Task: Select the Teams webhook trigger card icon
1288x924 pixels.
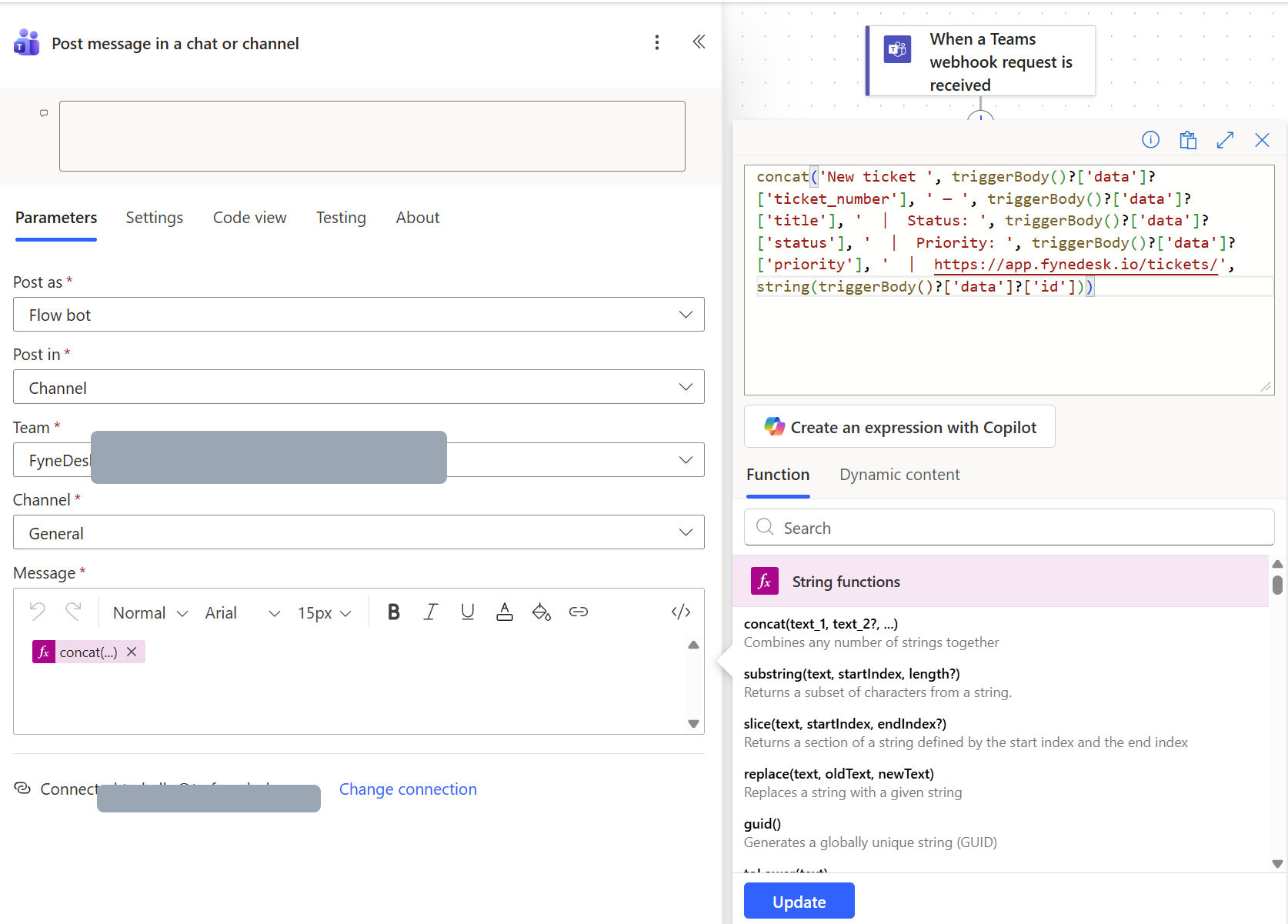Action: (897, 49)
